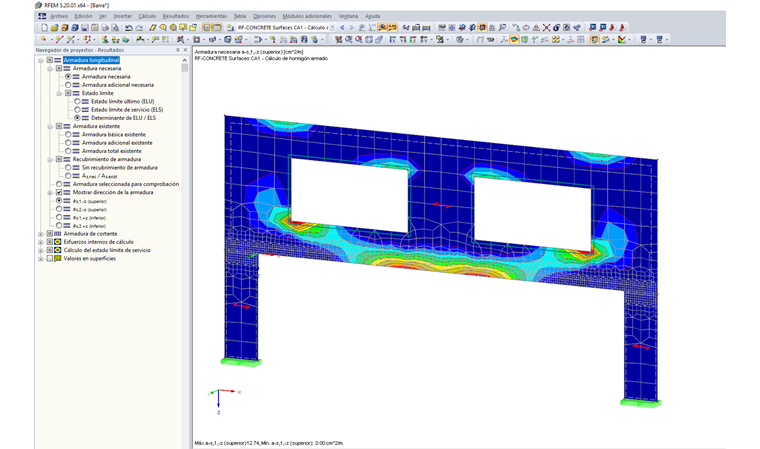Expand Esfuerzos internos de cálculo node
760x449 pixels.
point(41,242)
